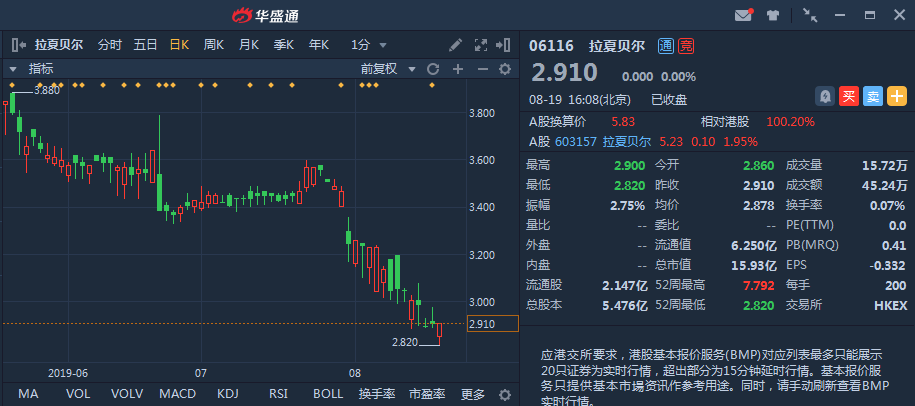Open the mail messages icon
The width and height of the screenshot is (915, 406).
click(743, 15)
